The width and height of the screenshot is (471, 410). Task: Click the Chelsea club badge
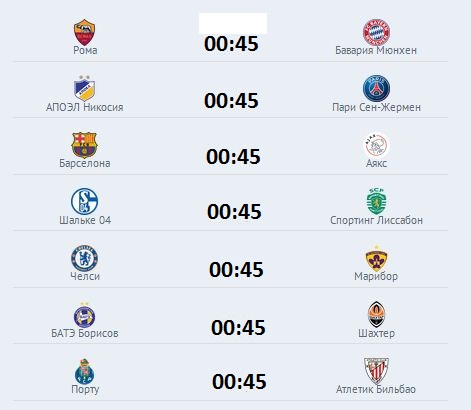(x=84, y=258)
